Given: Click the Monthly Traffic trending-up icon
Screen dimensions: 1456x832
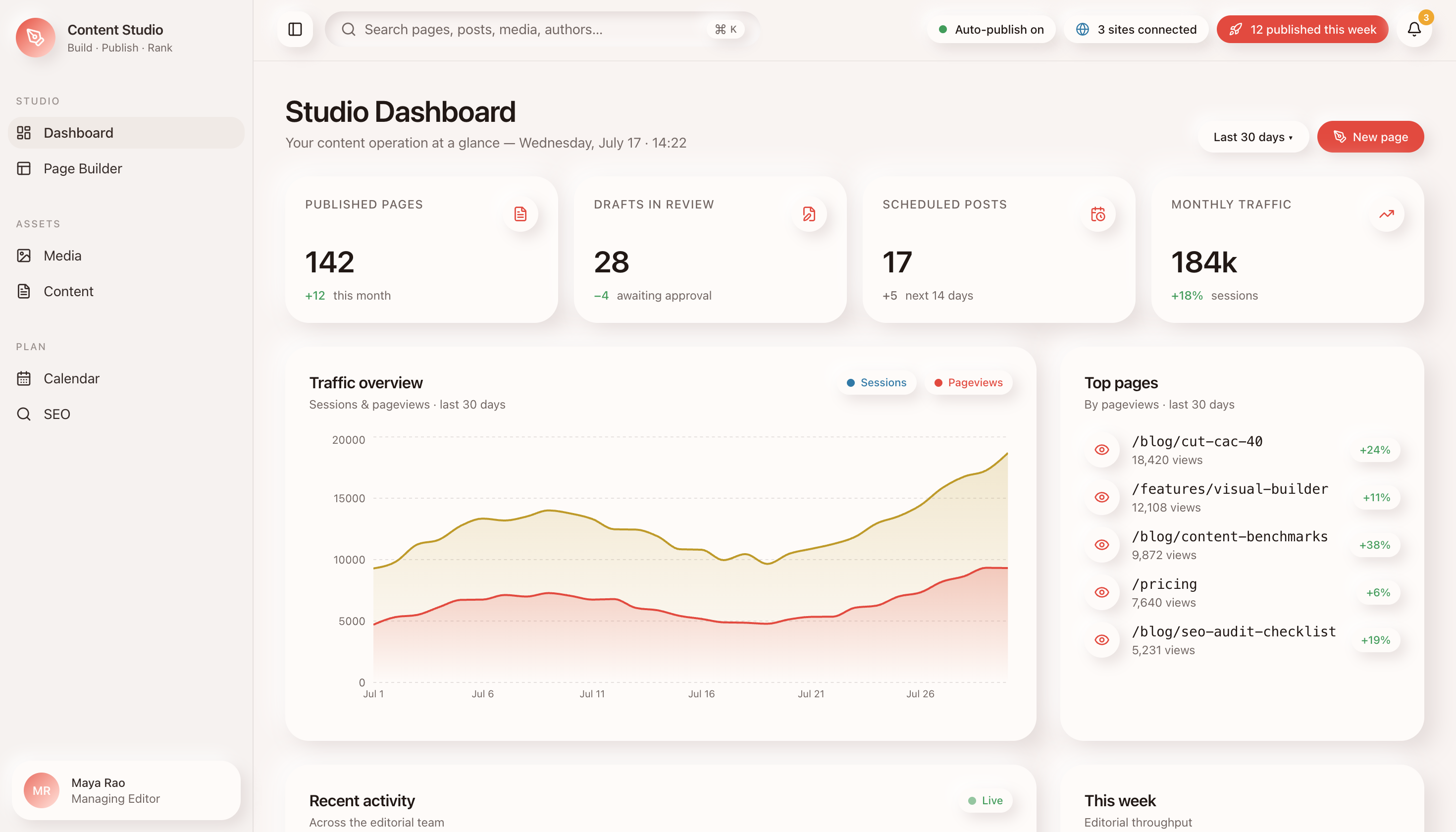Looking at the screenshot, I should (1386, 214).
